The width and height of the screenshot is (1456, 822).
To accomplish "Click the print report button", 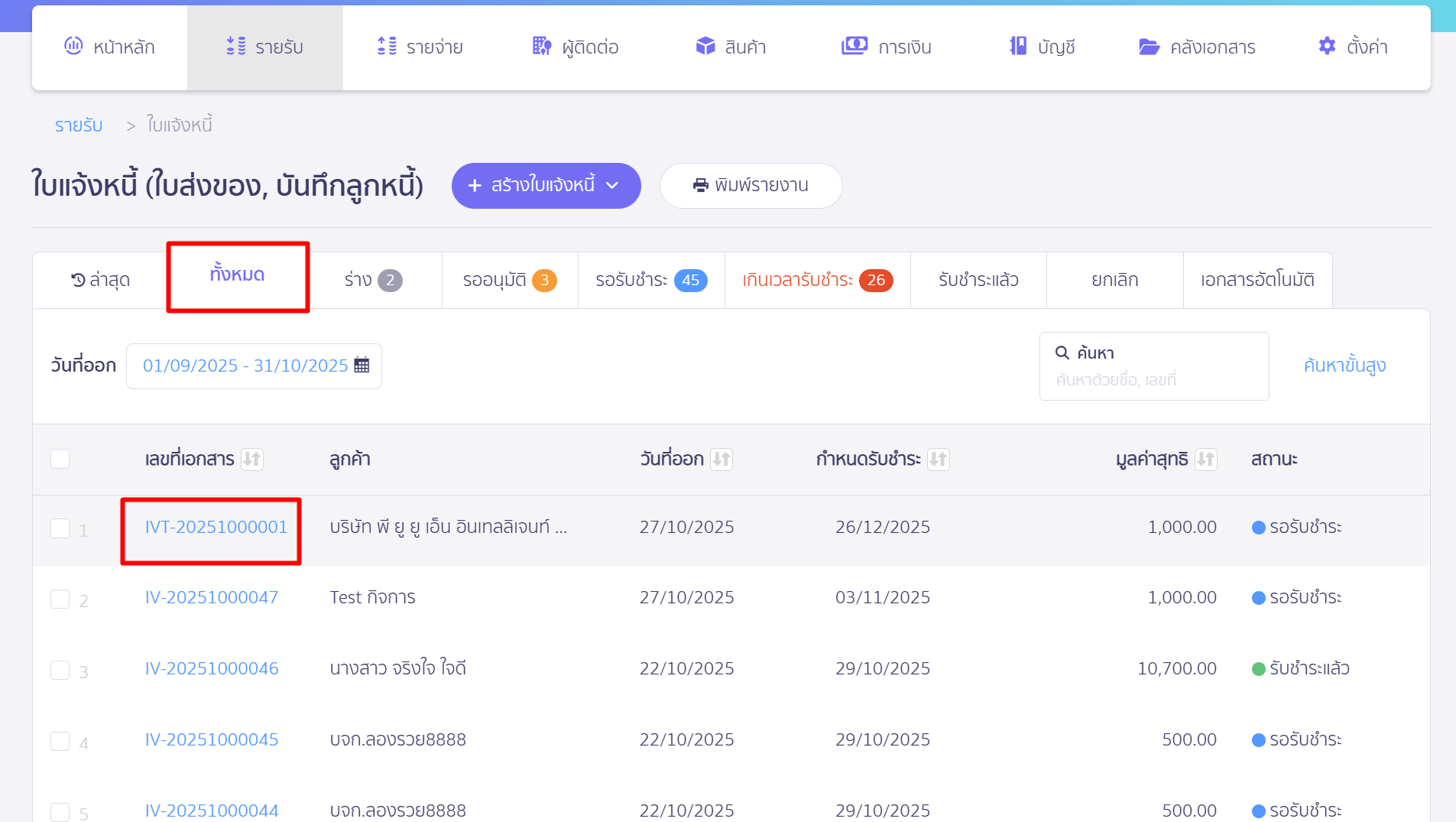I will coord(751,186).
